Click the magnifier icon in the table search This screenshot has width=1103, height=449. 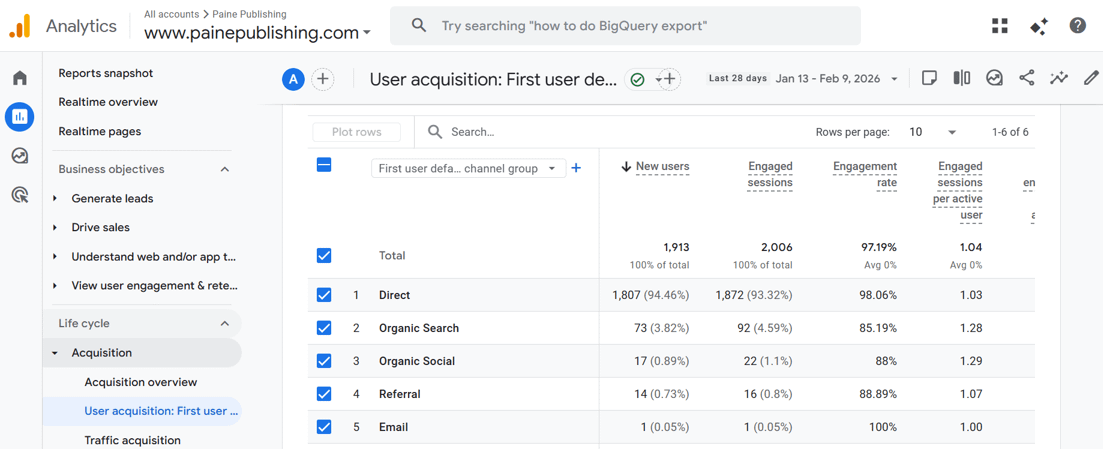pos(435,132)
